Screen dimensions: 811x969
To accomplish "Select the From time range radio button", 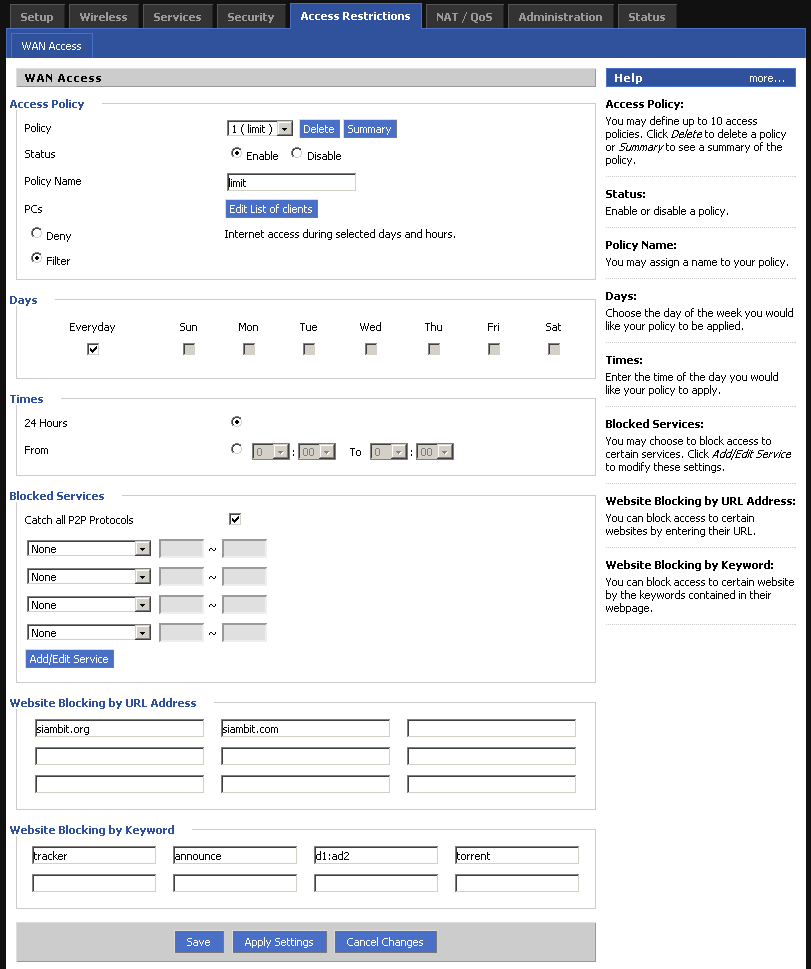I will 236,449.
